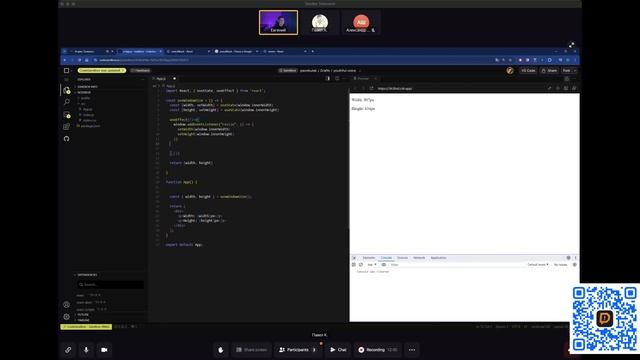Collapse the src folder in file tree
Screen dimensions: 640x360
point(83,104)
